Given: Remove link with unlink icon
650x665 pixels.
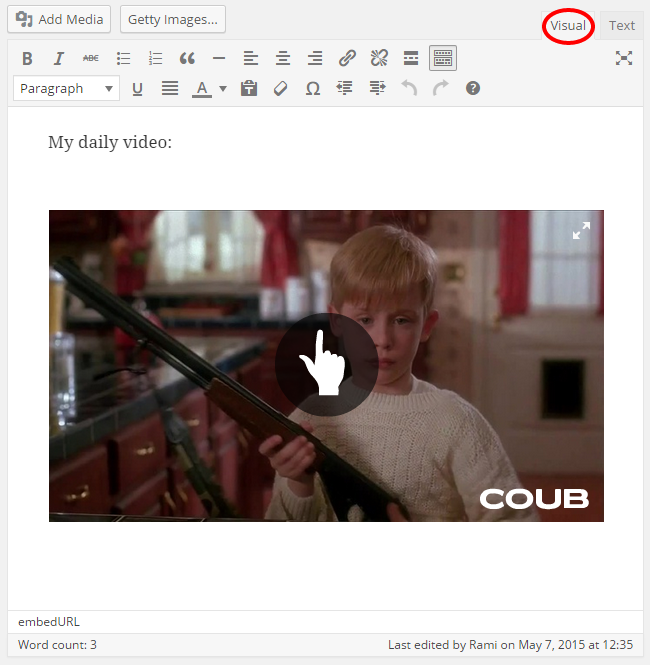Looking at the screenshot, I should tap(379, 58).
